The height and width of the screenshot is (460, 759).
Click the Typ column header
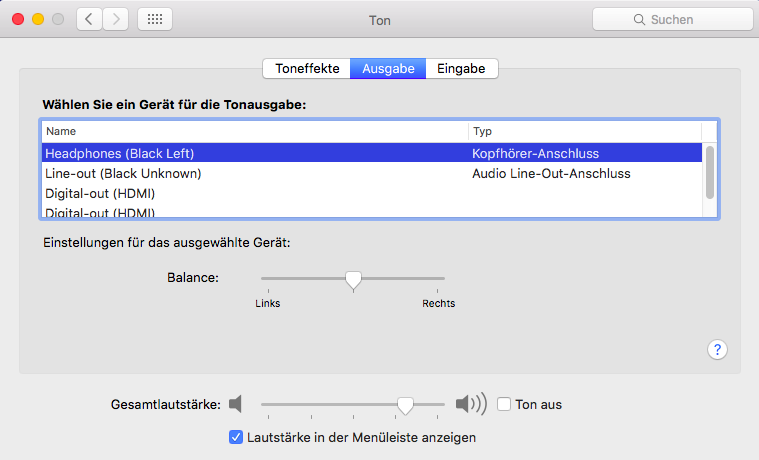click(584, 131)
